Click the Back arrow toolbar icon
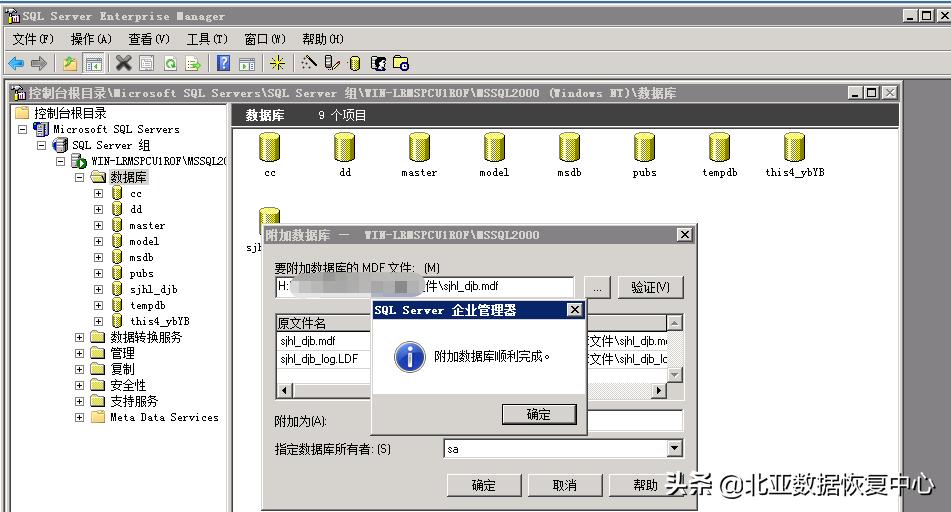The image size is (951, 512). [x=16, y=63]
